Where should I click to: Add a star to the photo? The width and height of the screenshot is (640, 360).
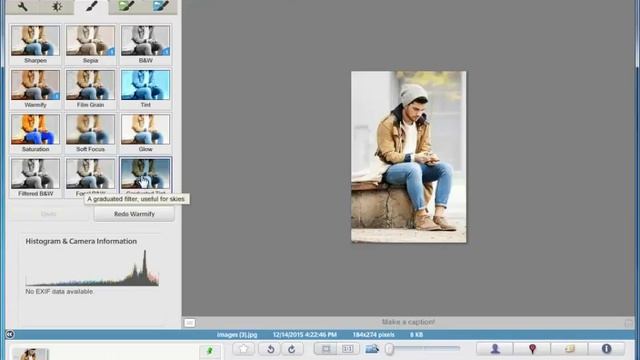[244, 349]
